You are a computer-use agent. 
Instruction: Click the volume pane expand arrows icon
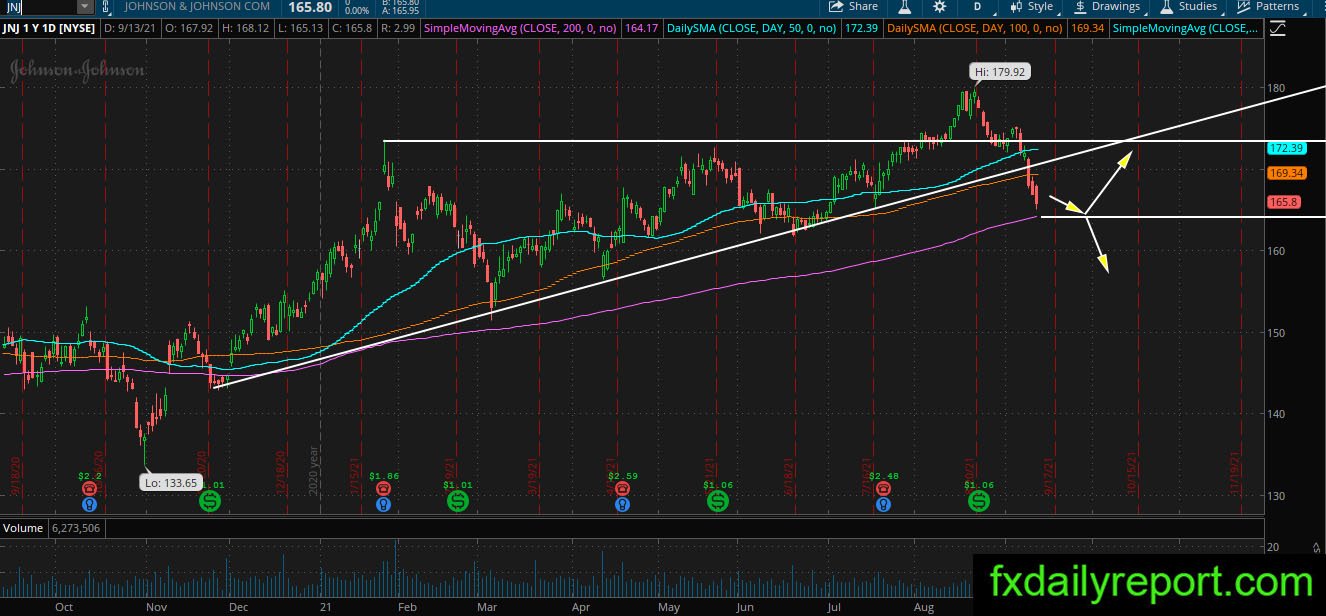click(1315, 546)
